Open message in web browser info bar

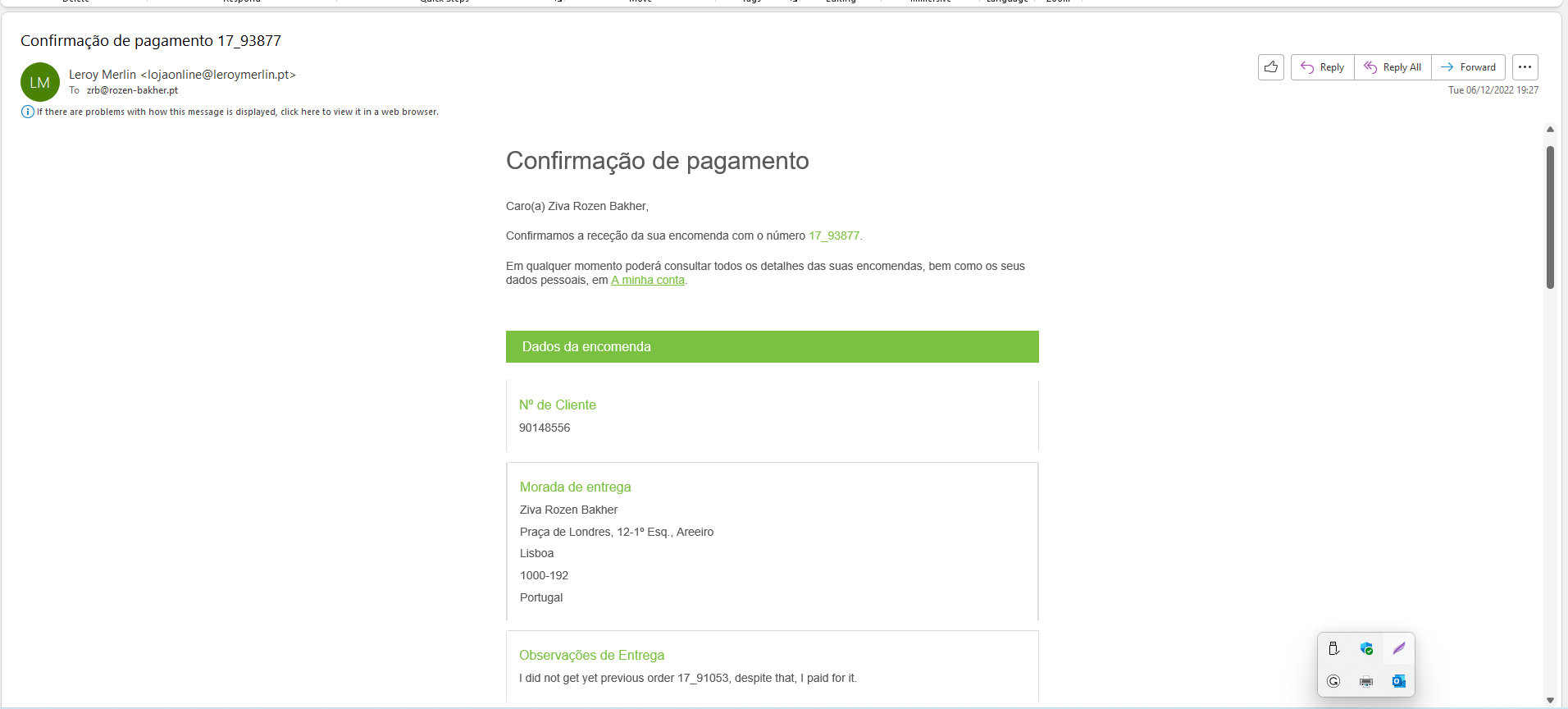click(x=238, y=112)
